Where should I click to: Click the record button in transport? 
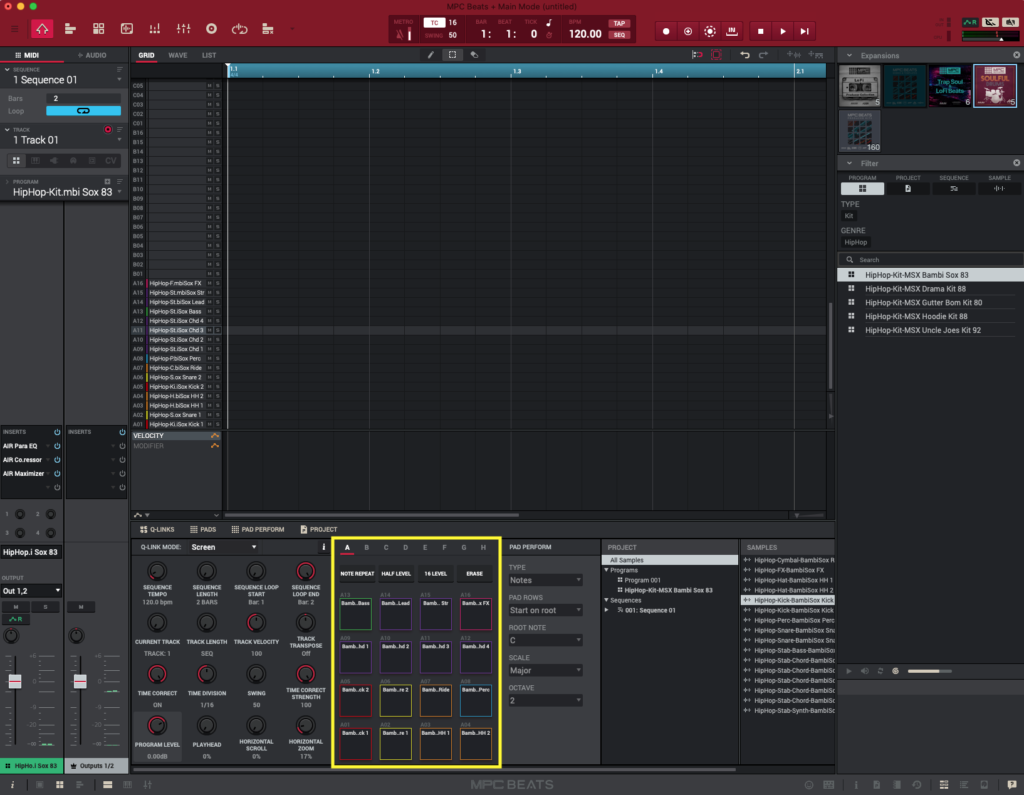[666, 31]
